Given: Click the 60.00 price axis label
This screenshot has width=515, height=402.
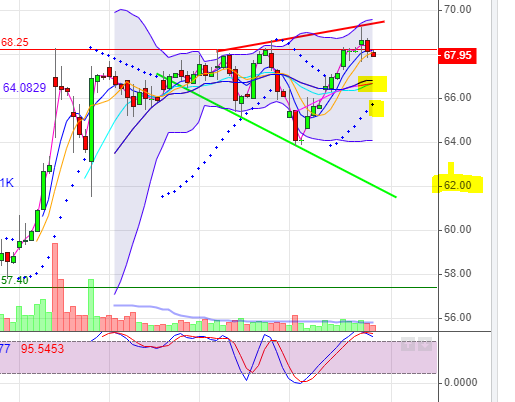Looking at the screenshot, I should point(458,229).
